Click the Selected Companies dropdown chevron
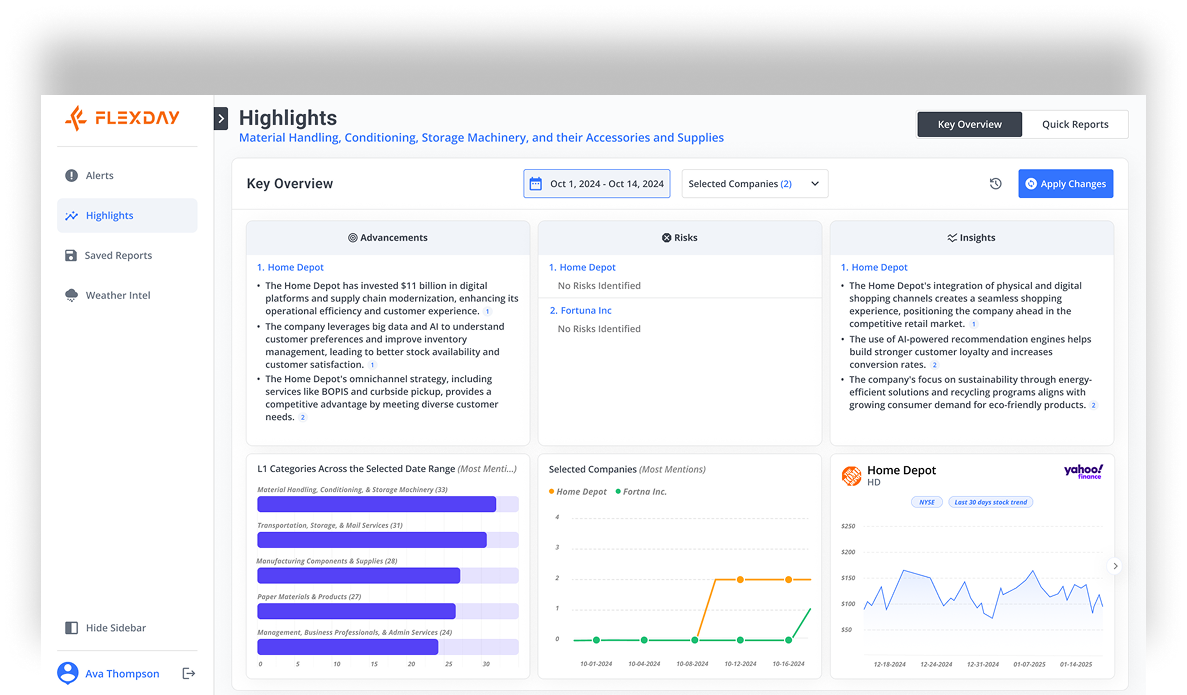 [815, 184]
